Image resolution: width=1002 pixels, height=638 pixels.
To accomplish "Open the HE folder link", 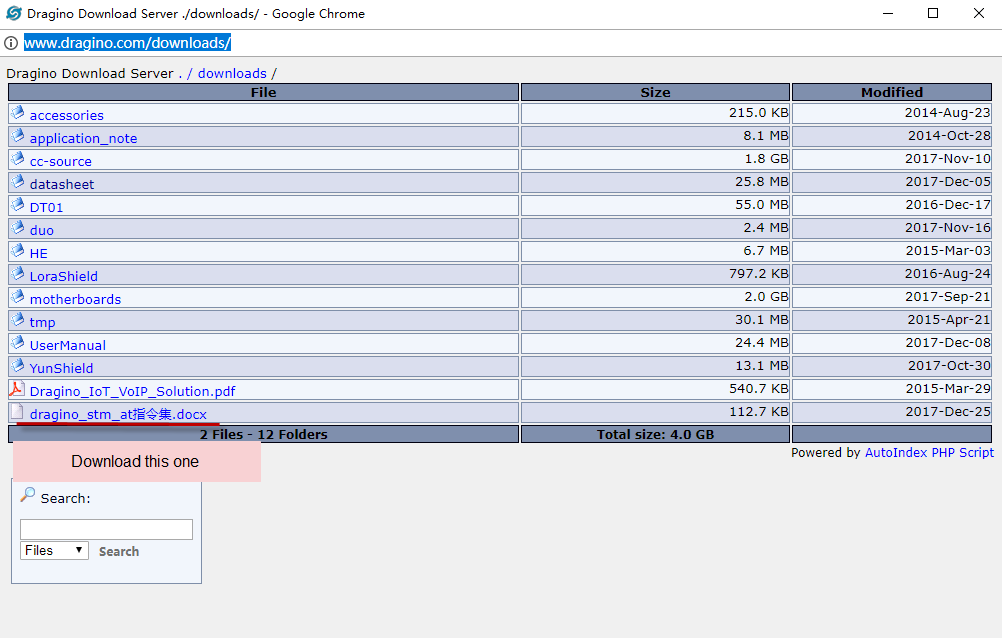I will pyautogui.click(x=38, y=254).
